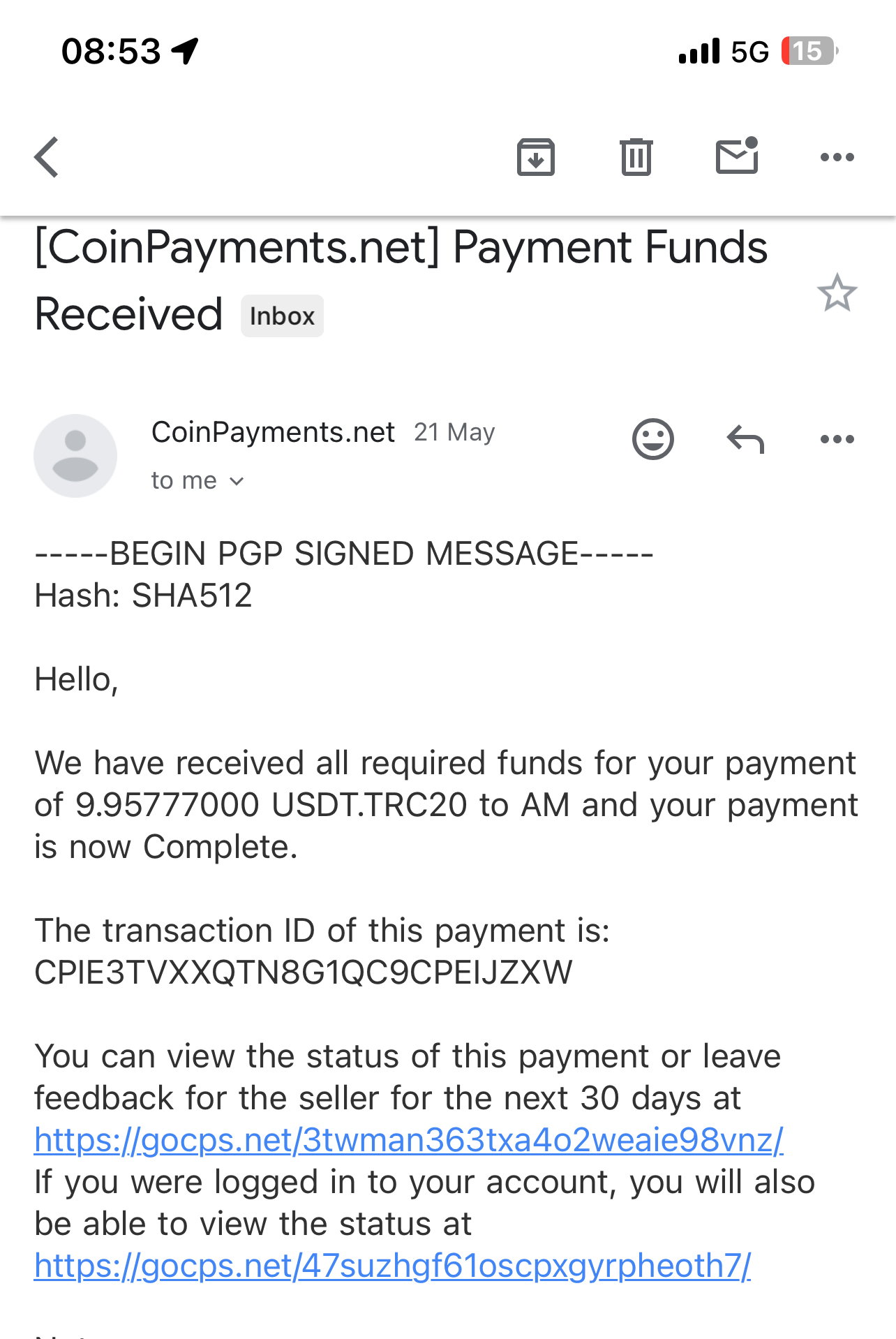
Task: Tap the email subject title text
Action: pos(401,280)
